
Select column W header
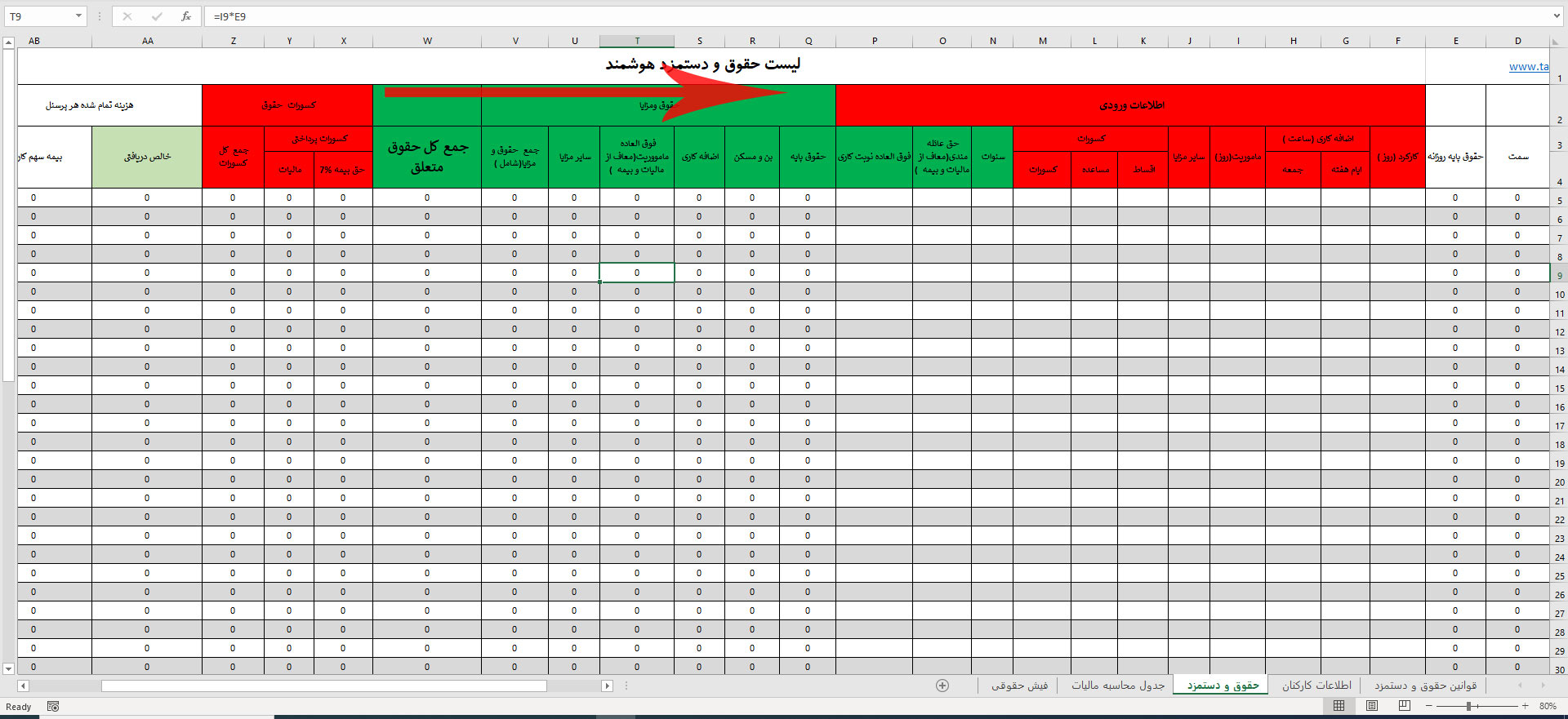[427, 41]
